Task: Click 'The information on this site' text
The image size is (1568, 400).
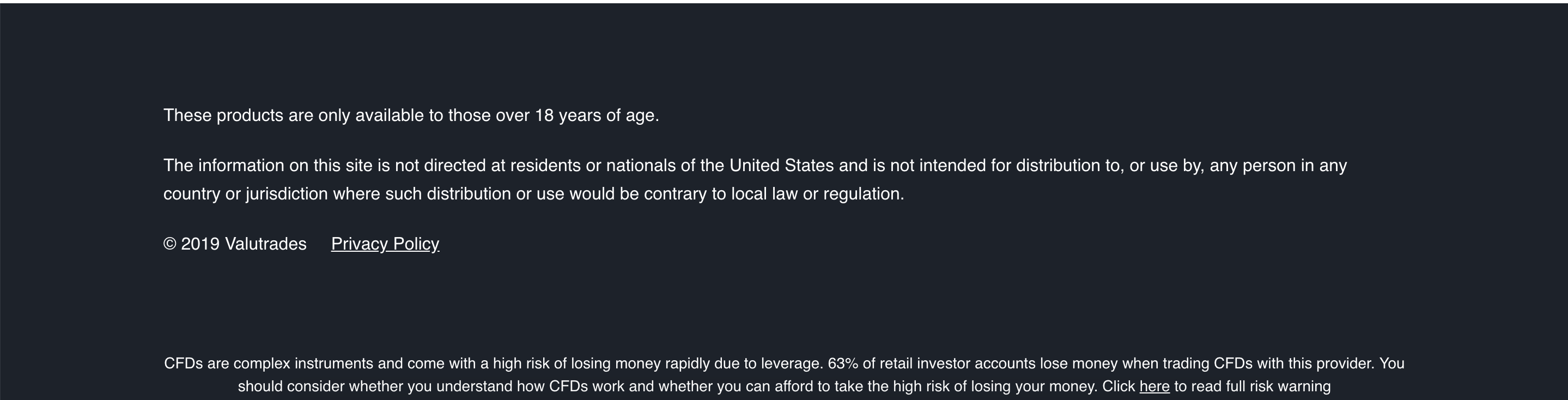Action: point(268,166)
